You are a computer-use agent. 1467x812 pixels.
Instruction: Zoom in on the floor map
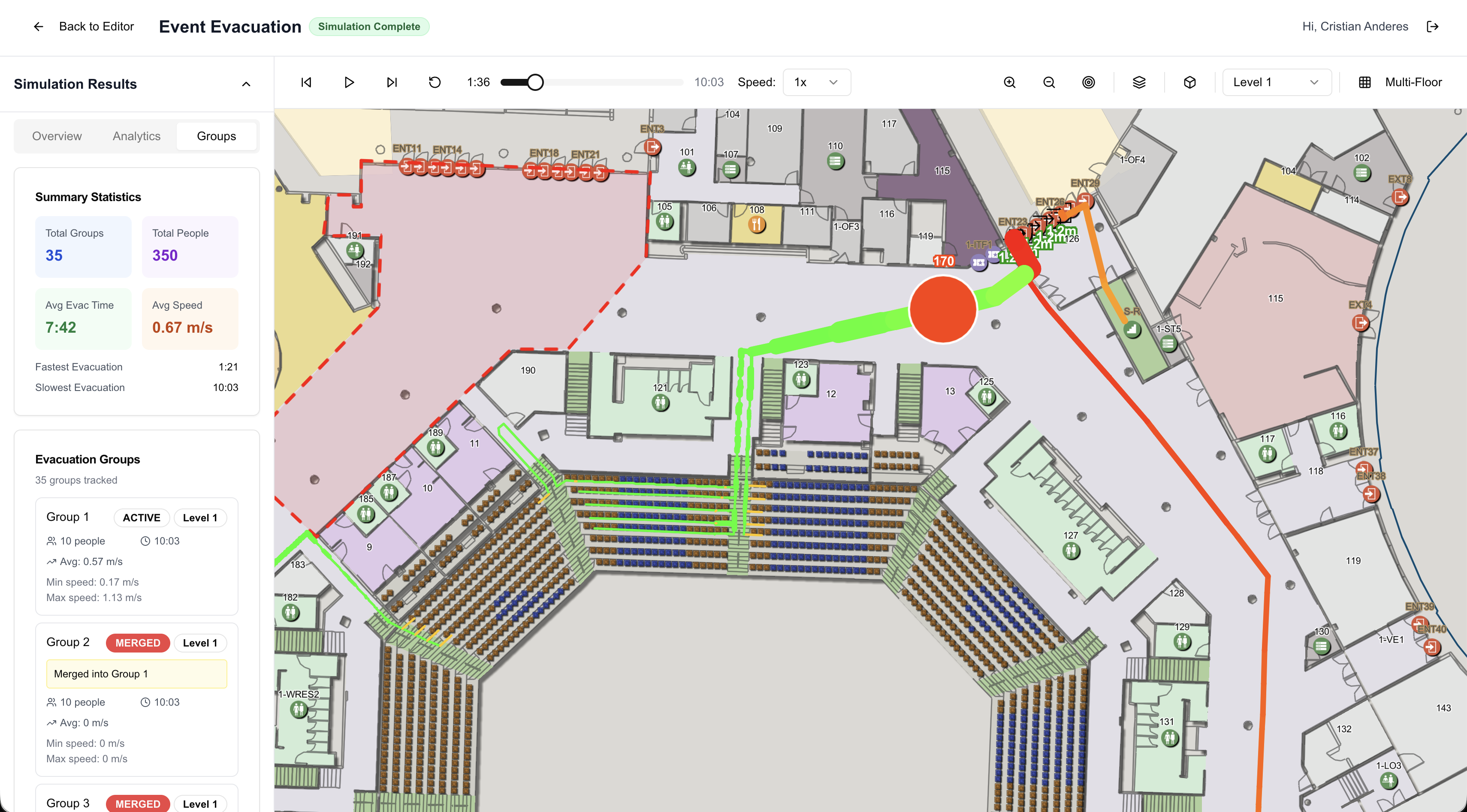point(1009,82)
